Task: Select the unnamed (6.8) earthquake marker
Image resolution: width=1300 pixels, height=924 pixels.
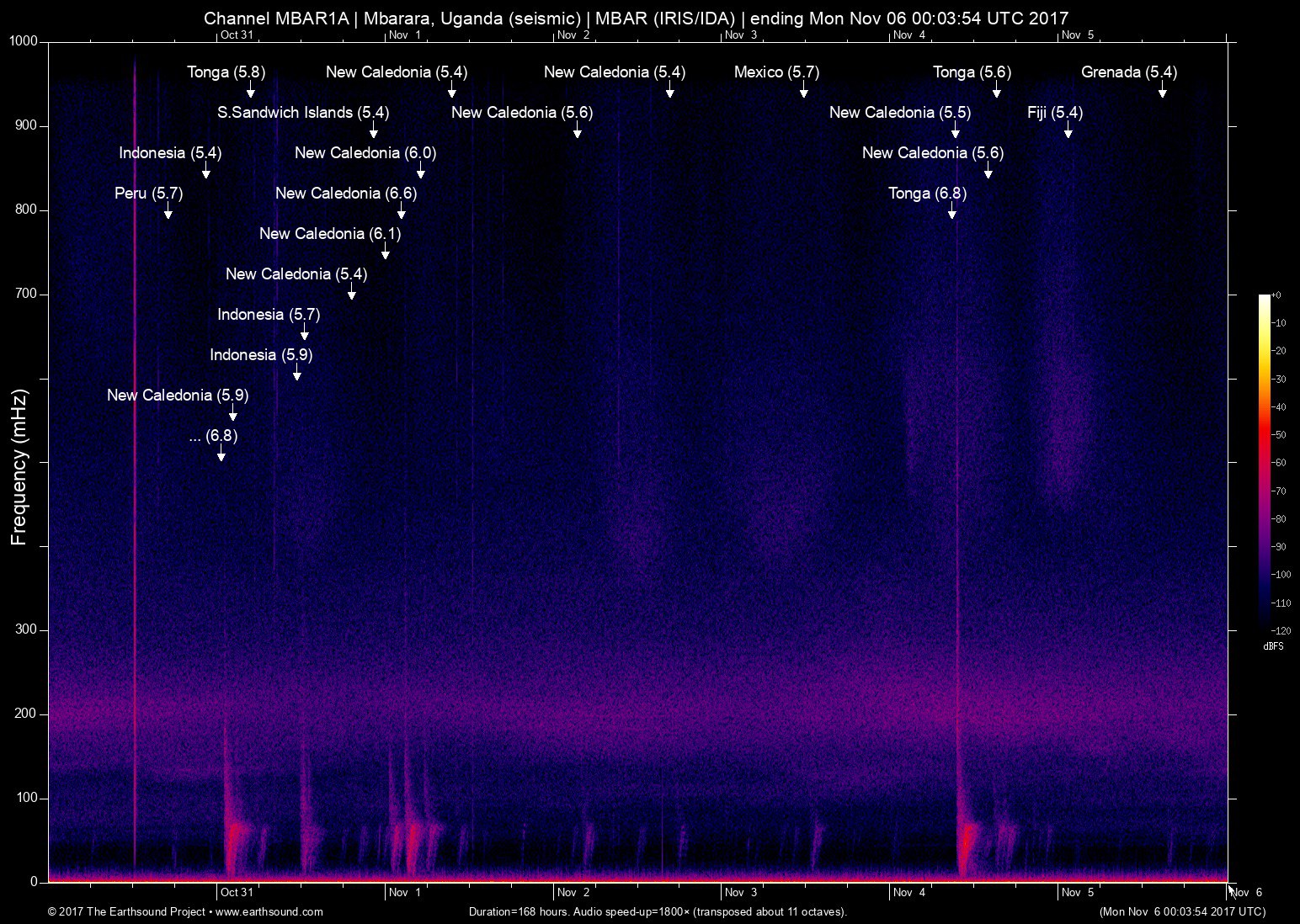Action: [212, 436]
